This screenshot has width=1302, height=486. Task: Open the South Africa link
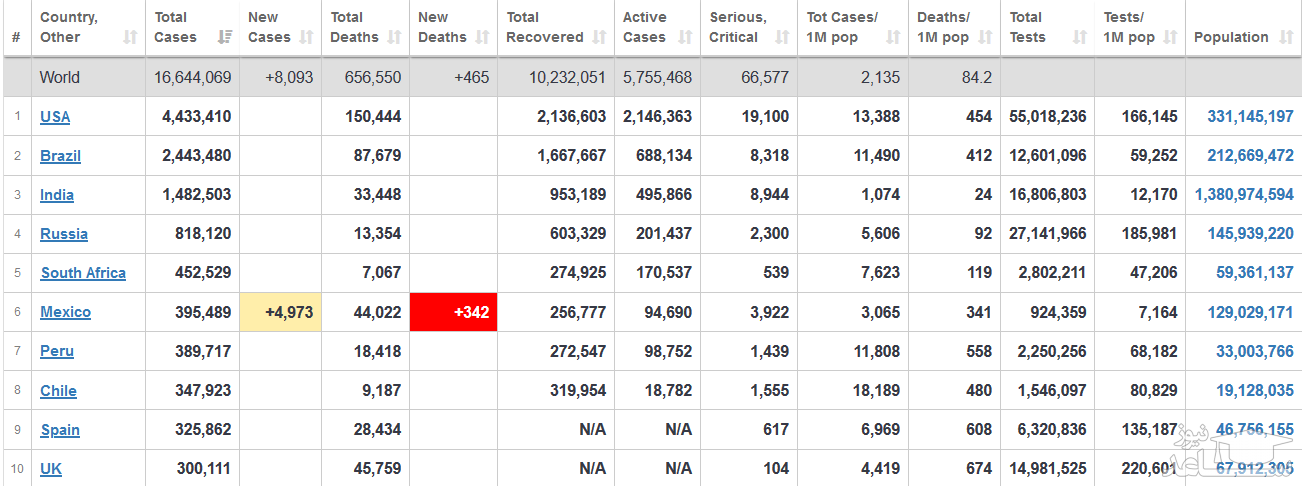pyautogui.click(x=83, y=273)
